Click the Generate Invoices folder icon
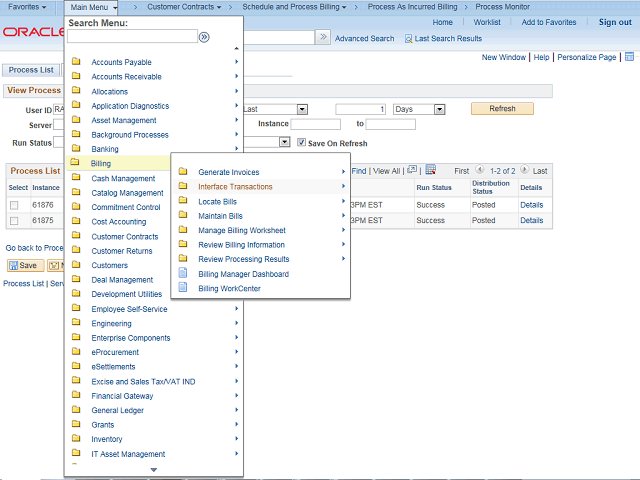This screenshot has height=480, width=640. pyautogui.click(x=182, y=172)
